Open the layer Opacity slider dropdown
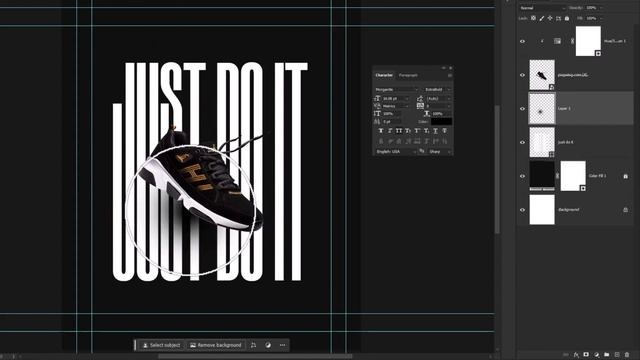This screenshot has height=360, width=640. point(600,8)
